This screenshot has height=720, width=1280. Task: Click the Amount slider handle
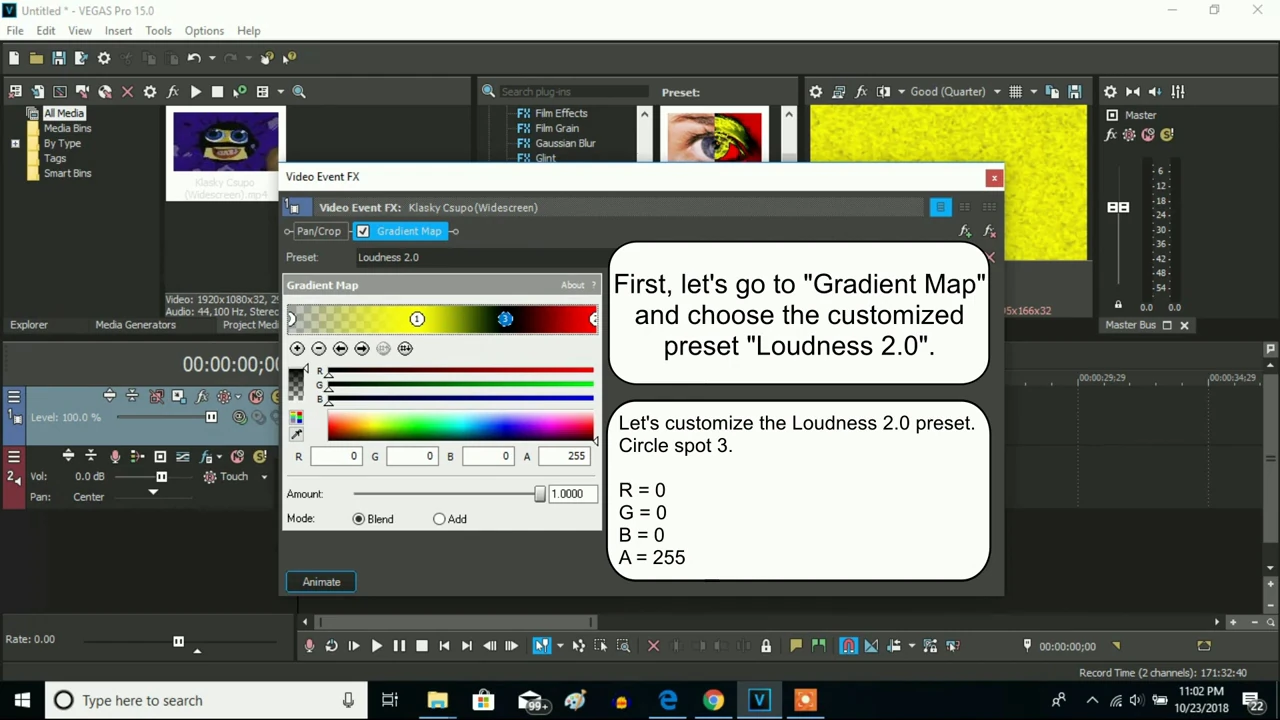click(540, 494)
